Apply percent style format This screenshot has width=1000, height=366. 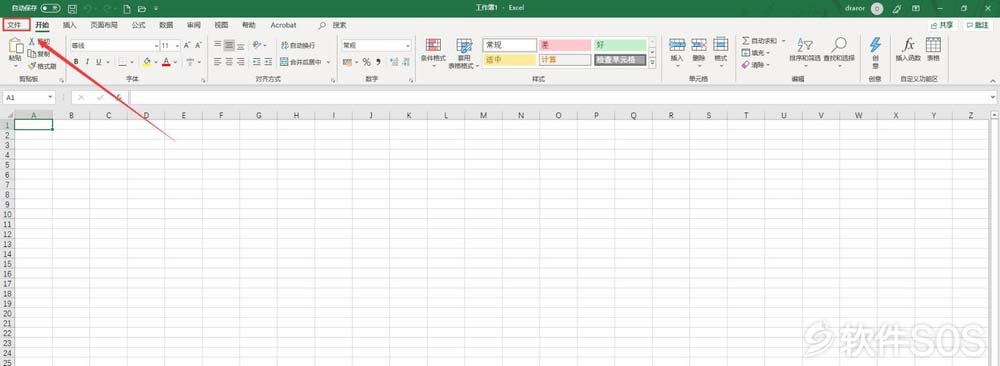[x=367, y=62]
